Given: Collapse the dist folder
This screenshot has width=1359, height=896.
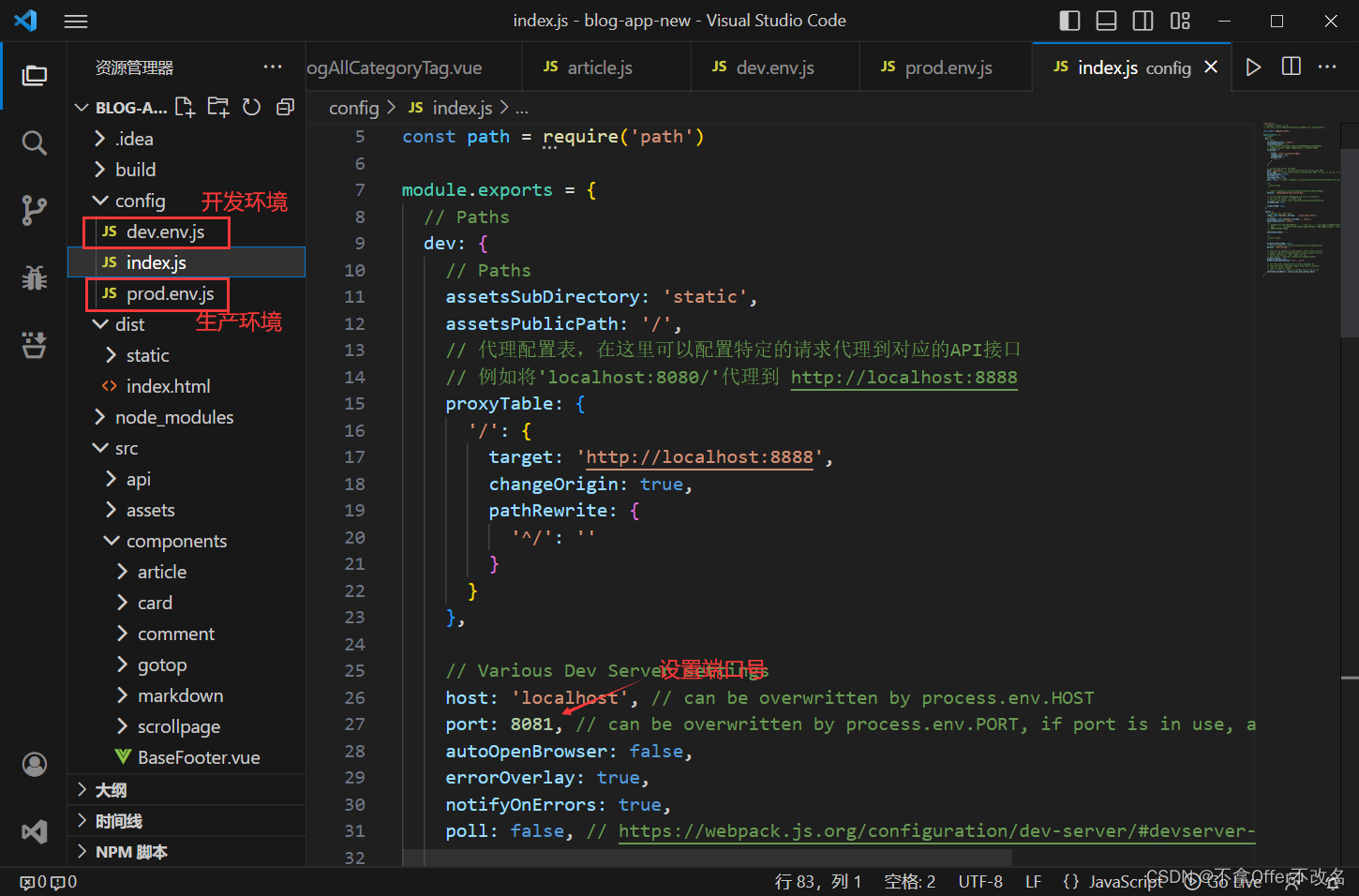Looking at the screenshot, I should pos(187,324).
